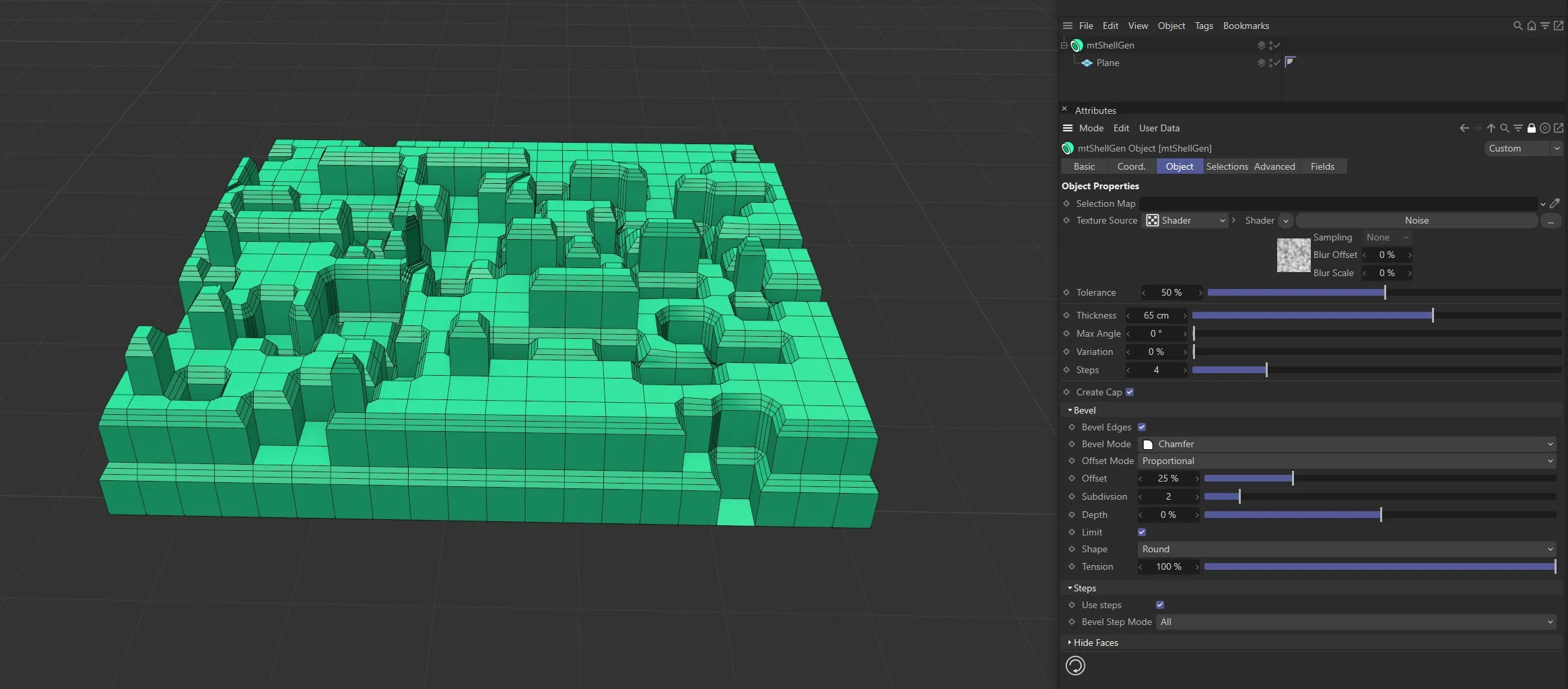Click the eyedropper beside Selection Map
This screenshot has width=1568, height=689.
1555,203
